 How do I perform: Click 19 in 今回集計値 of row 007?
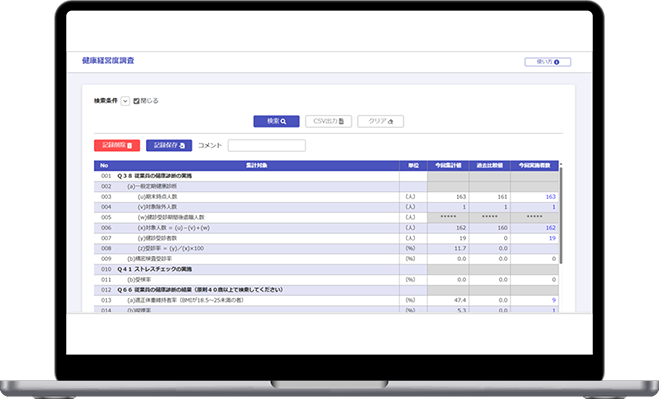(462, 238)
